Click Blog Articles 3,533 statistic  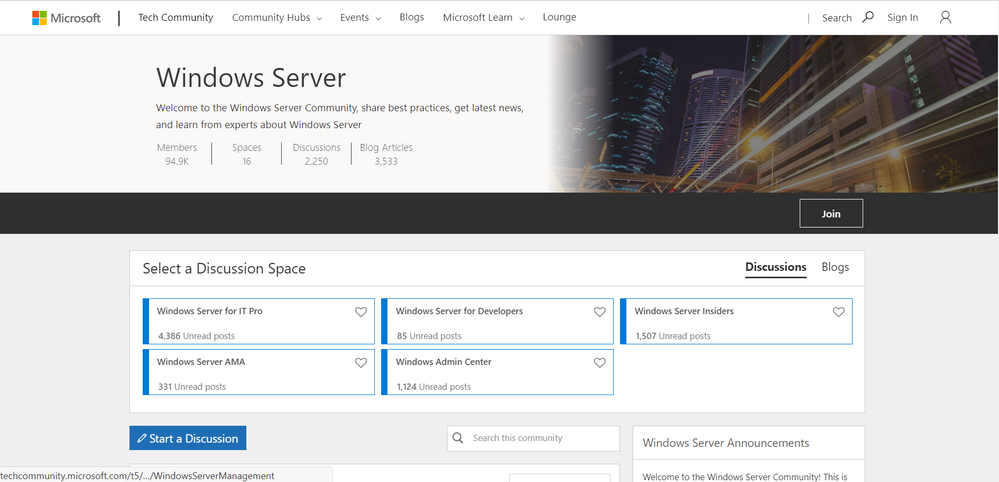click(386, 154)
